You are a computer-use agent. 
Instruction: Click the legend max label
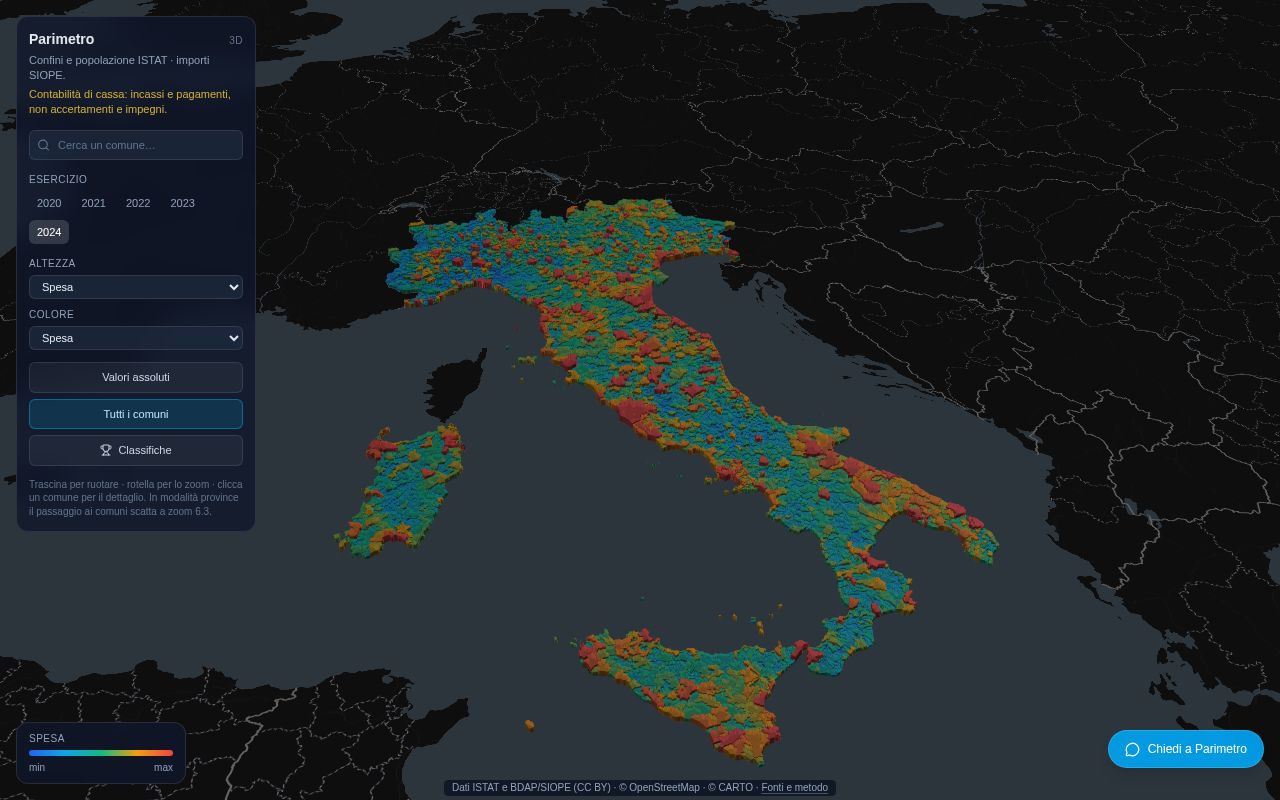163,768
